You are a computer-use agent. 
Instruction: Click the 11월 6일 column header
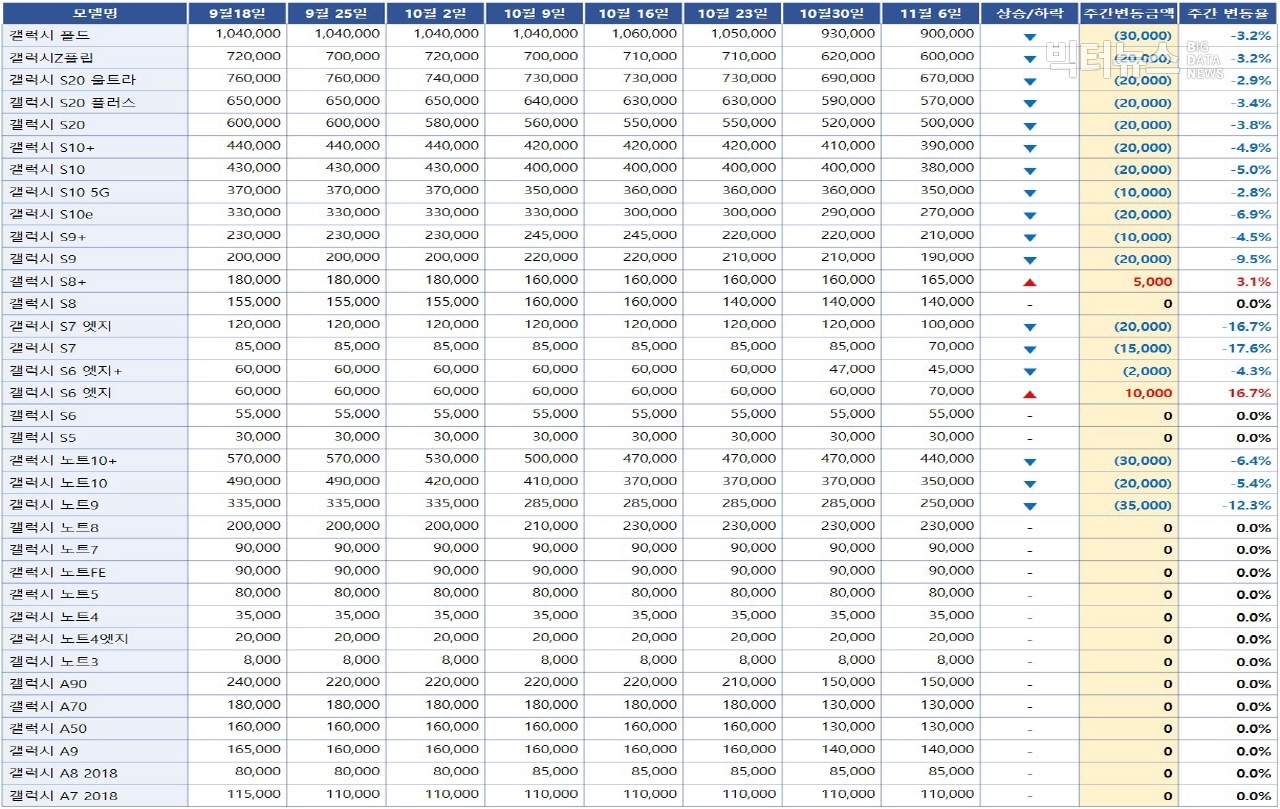click(930, 13)
